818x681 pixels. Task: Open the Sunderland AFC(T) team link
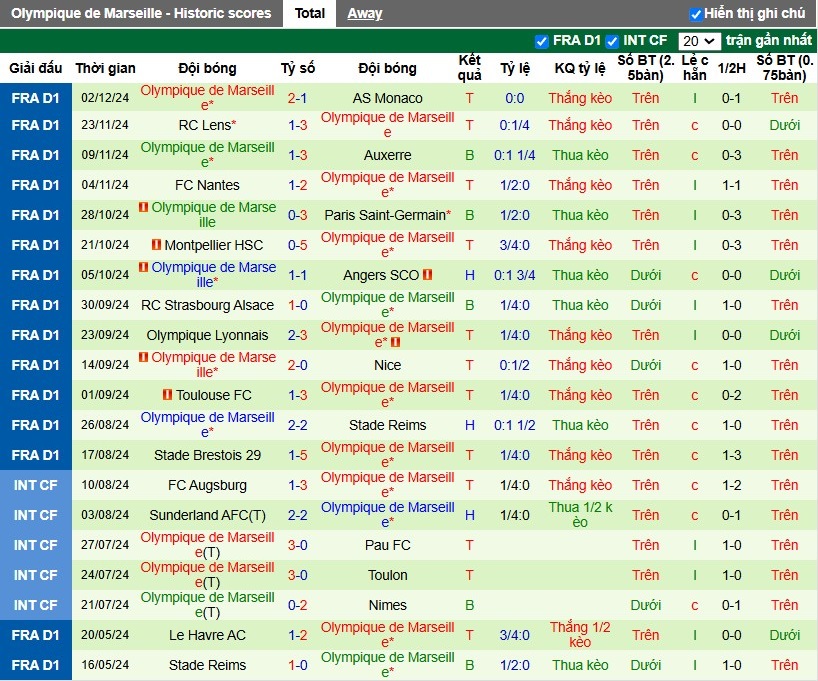click(x=207, y=515)
